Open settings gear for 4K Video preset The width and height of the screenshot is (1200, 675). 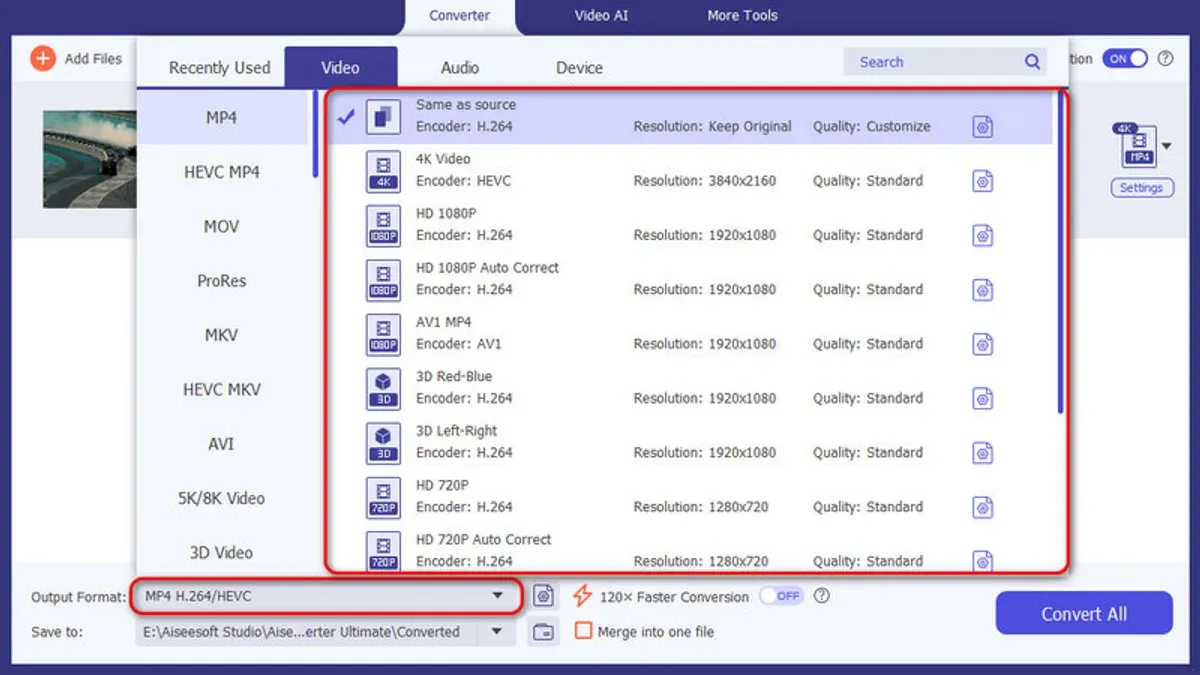click(x=983, y=181)
